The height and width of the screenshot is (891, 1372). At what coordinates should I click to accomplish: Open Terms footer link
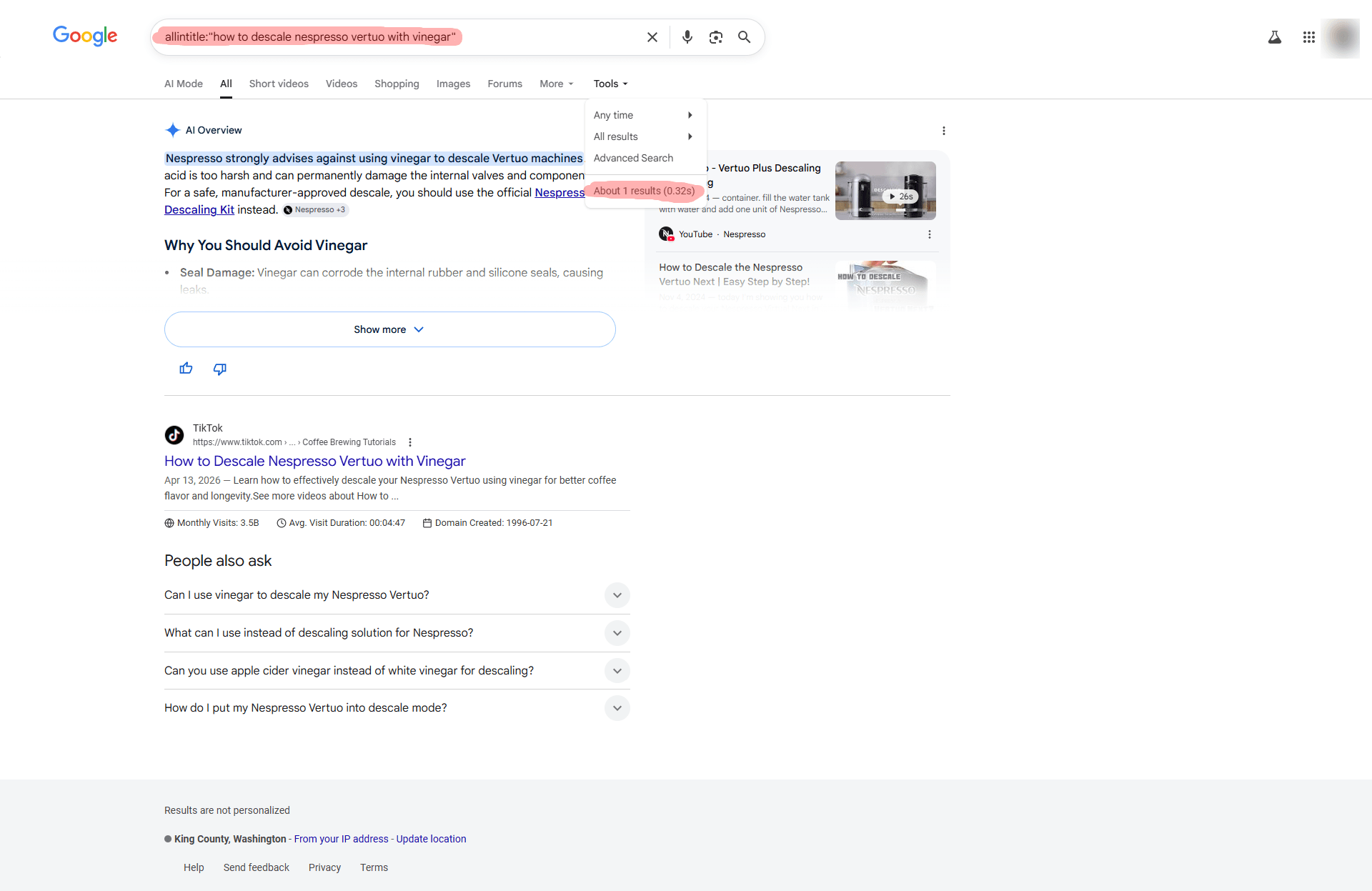pos(374,867)
